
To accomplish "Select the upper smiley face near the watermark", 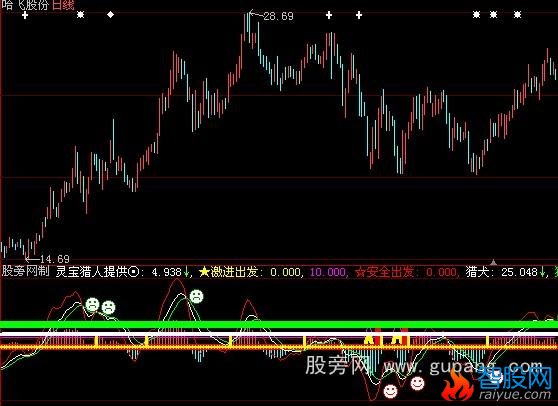I will tap(417, 383).
